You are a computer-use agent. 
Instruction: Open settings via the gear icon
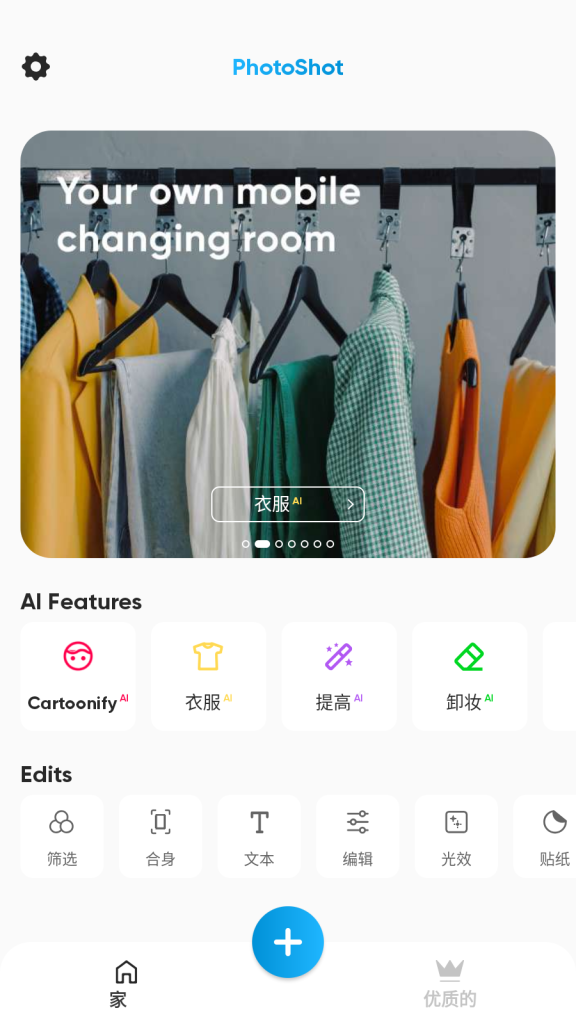[36, 67]
